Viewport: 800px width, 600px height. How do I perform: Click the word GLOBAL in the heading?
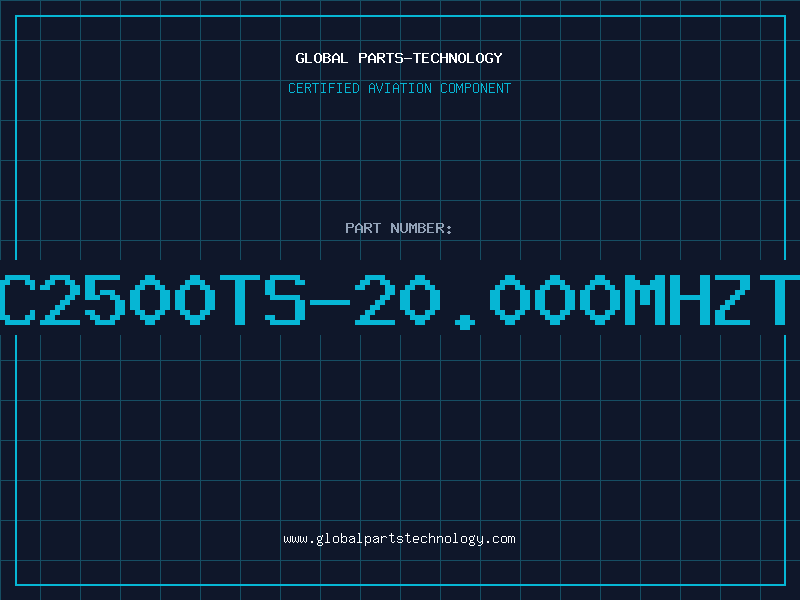click(322, 58)
